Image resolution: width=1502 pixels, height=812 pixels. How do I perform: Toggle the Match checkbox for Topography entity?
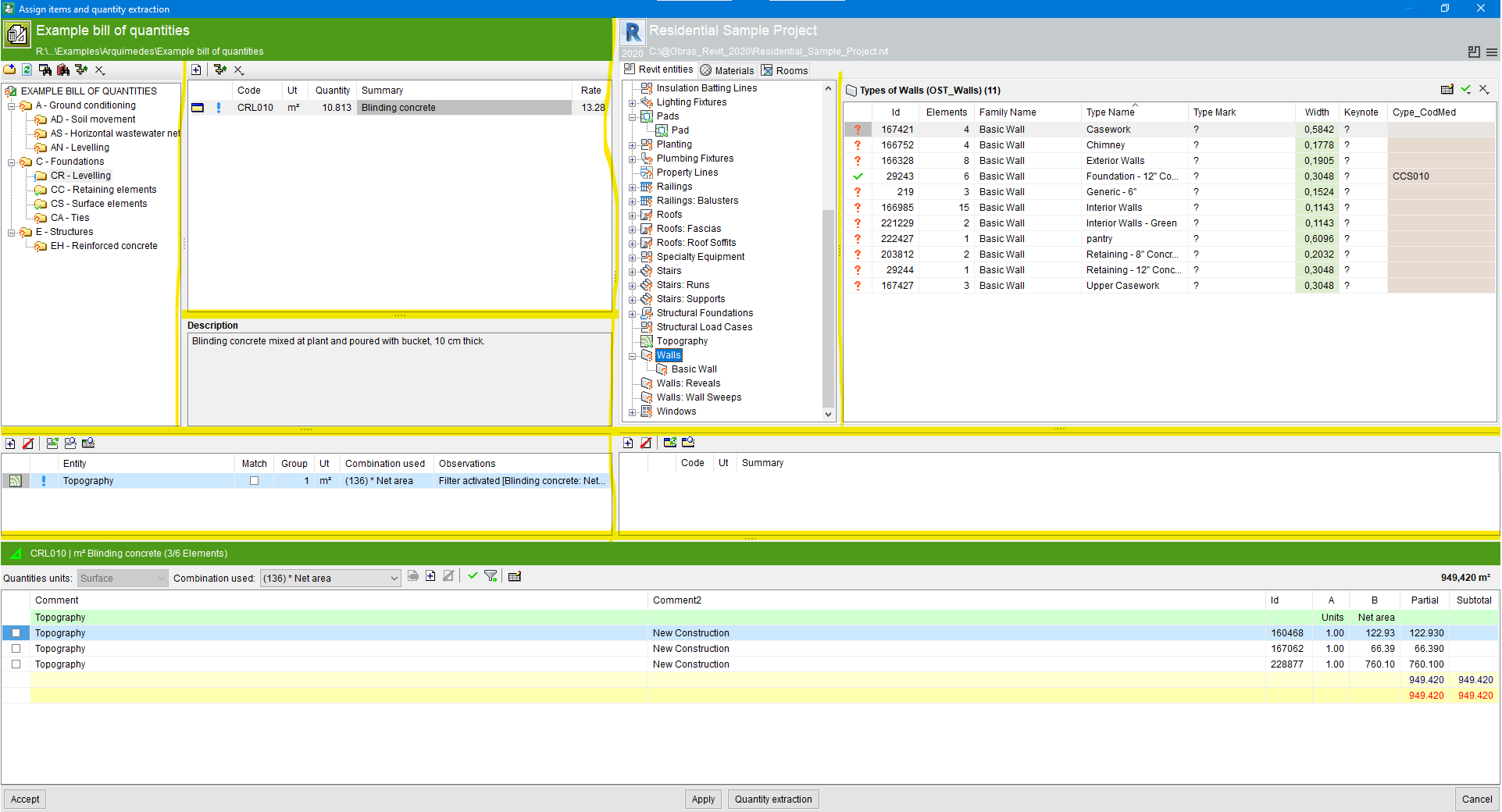(x=254, y=481)
